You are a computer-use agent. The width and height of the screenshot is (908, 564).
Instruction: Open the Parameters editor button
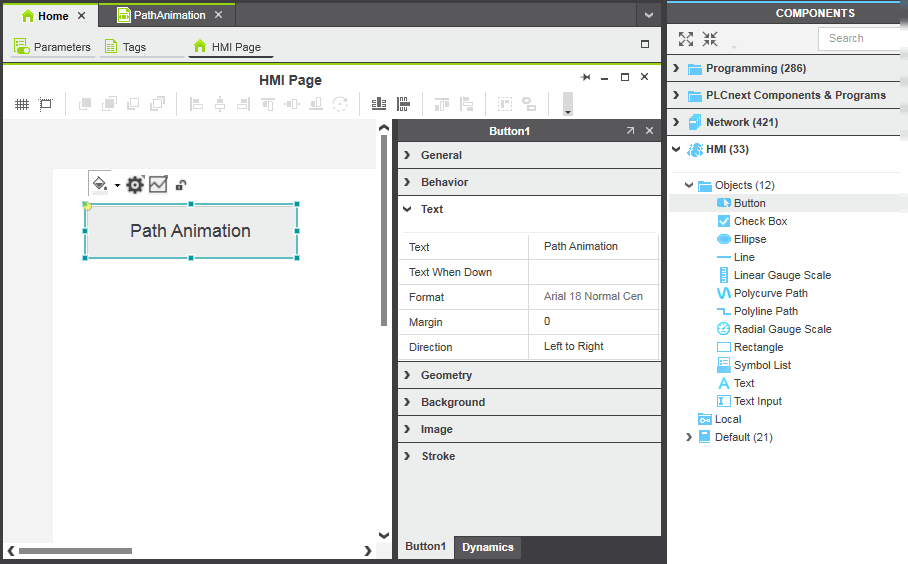pyautogui.click(x=53, y=47)
